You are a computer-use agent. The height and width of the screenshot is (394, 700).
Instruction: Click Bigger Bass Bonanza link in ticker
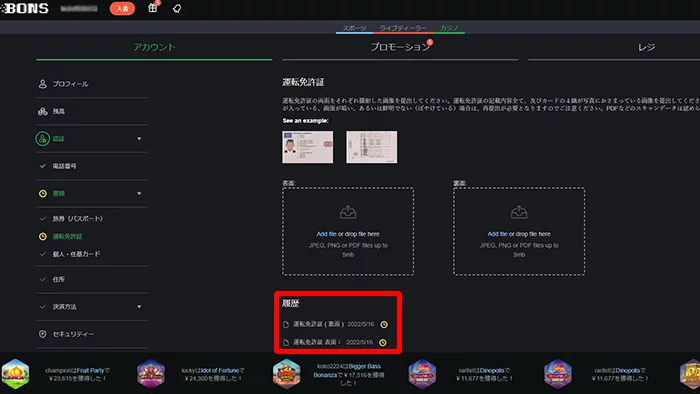[x=348, y=370]
